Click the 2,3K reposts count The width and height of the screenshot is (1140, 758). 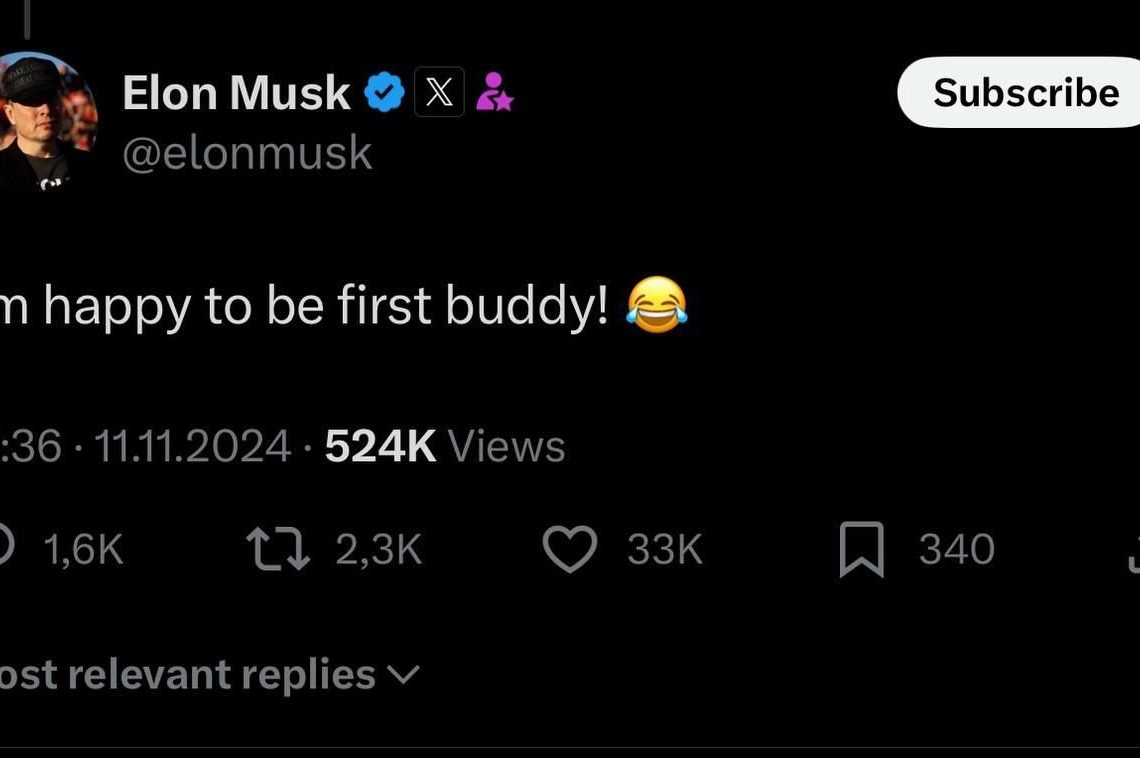click(x=378, y=550)
